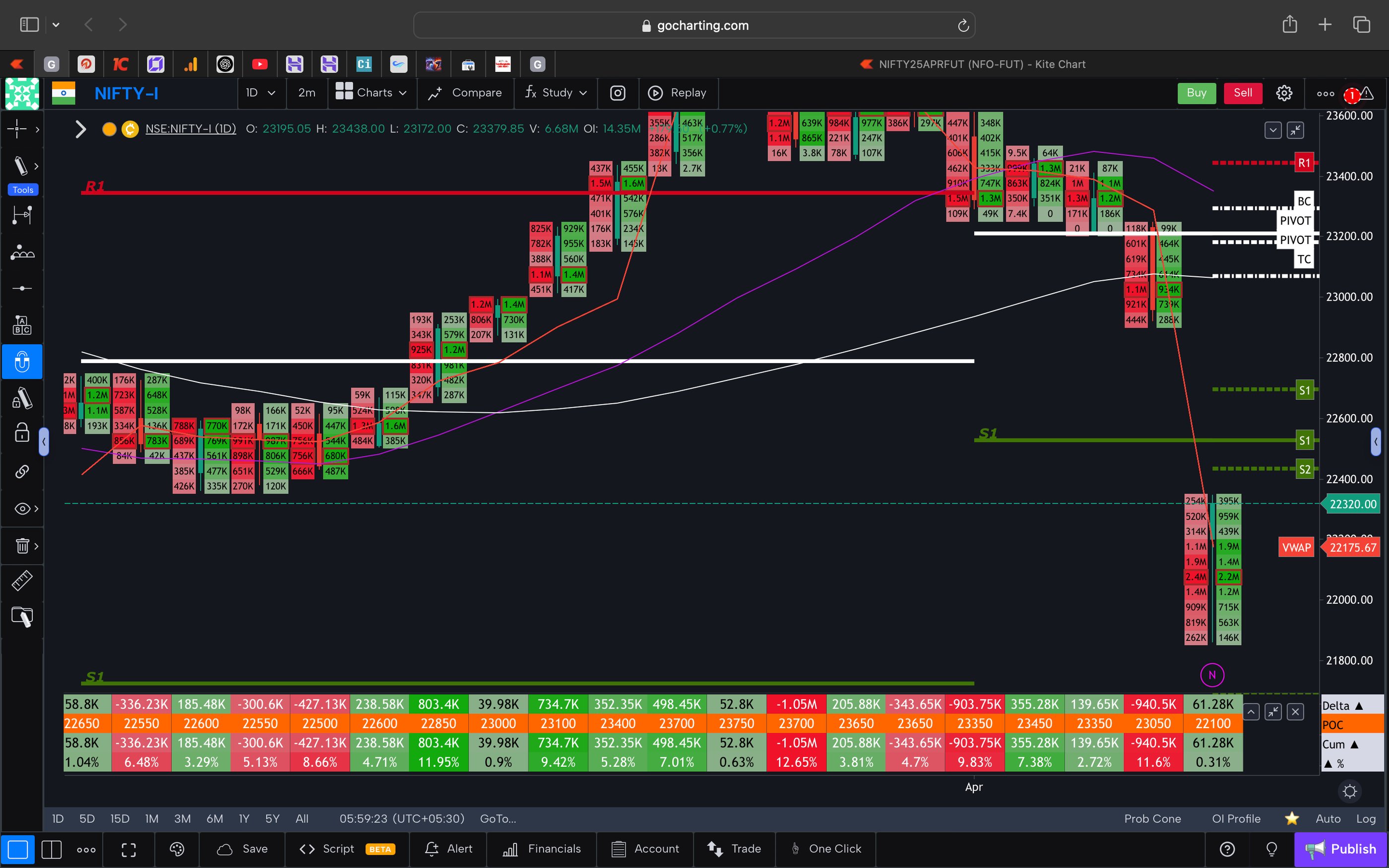
Task: Open the text annotation (ABC) tool
Action: 22,324
